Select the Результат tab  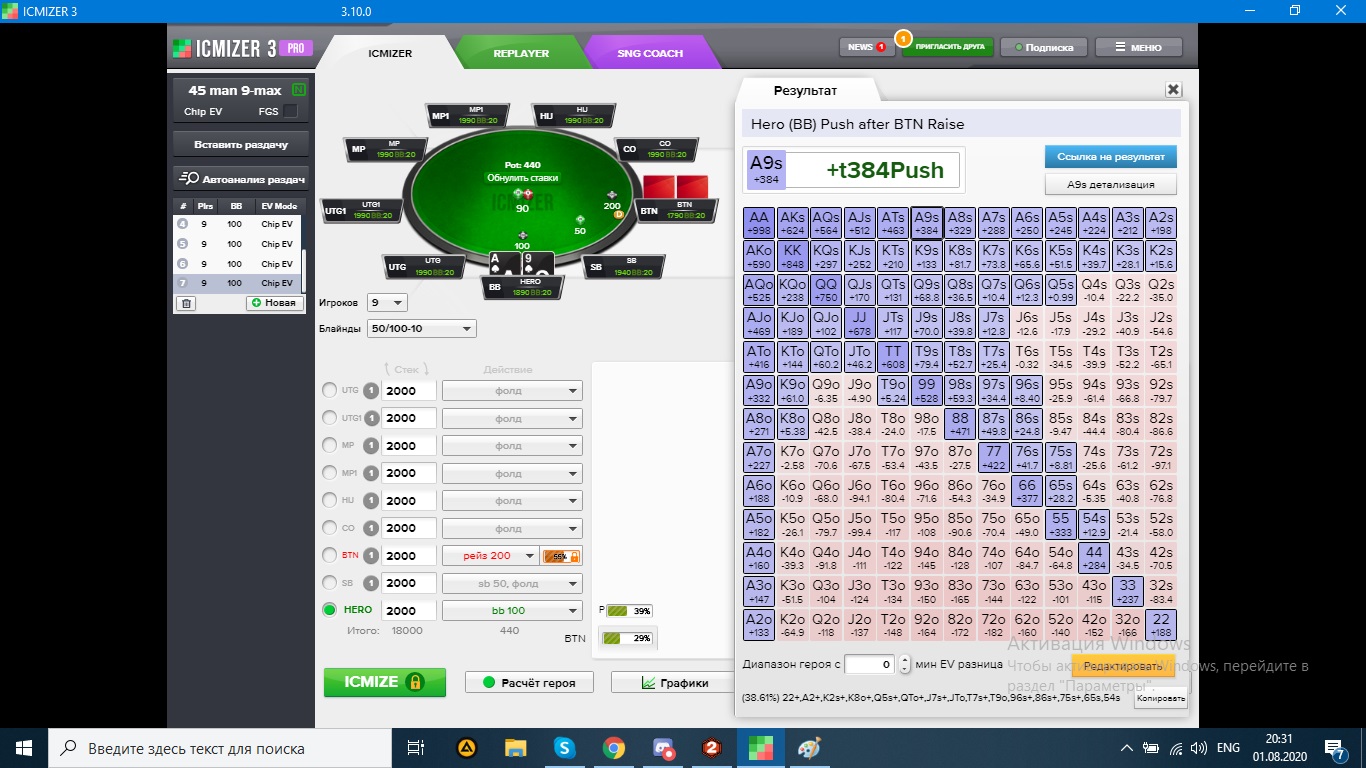click(808, 91)
